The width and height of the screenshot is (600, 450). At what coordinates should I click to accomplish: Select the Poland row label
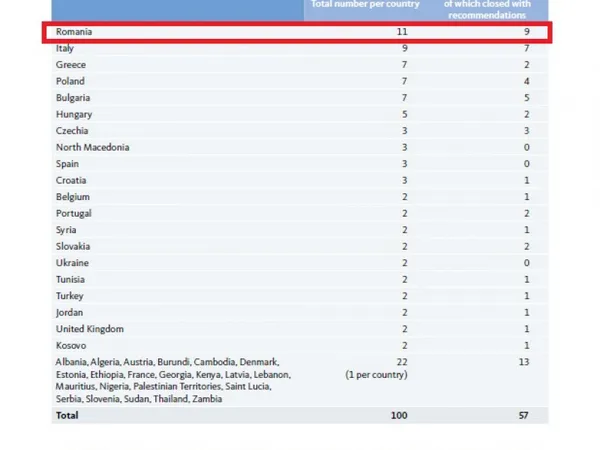70,81
